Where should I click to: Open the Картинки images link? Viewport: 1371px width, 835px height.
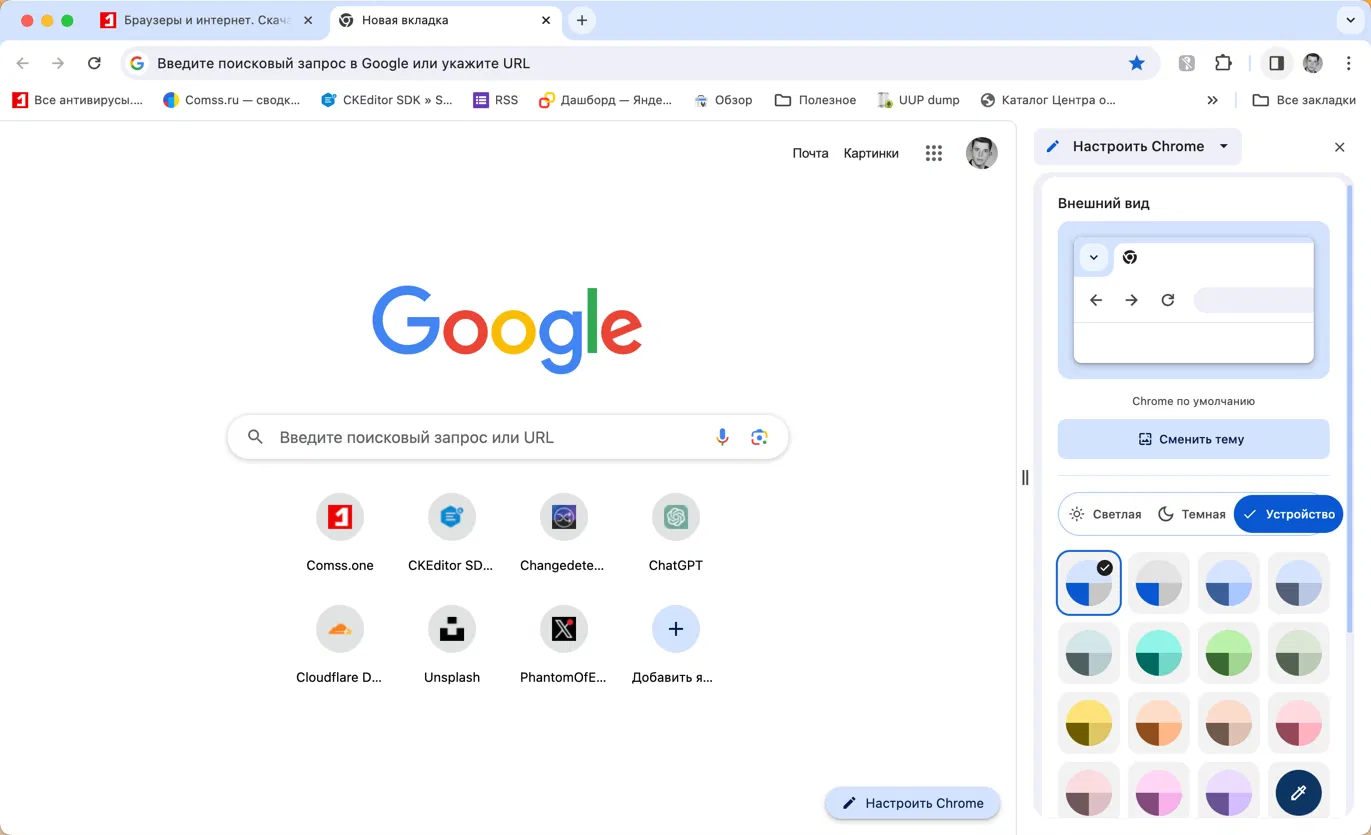pyautogui.click(x=871, y=153)
